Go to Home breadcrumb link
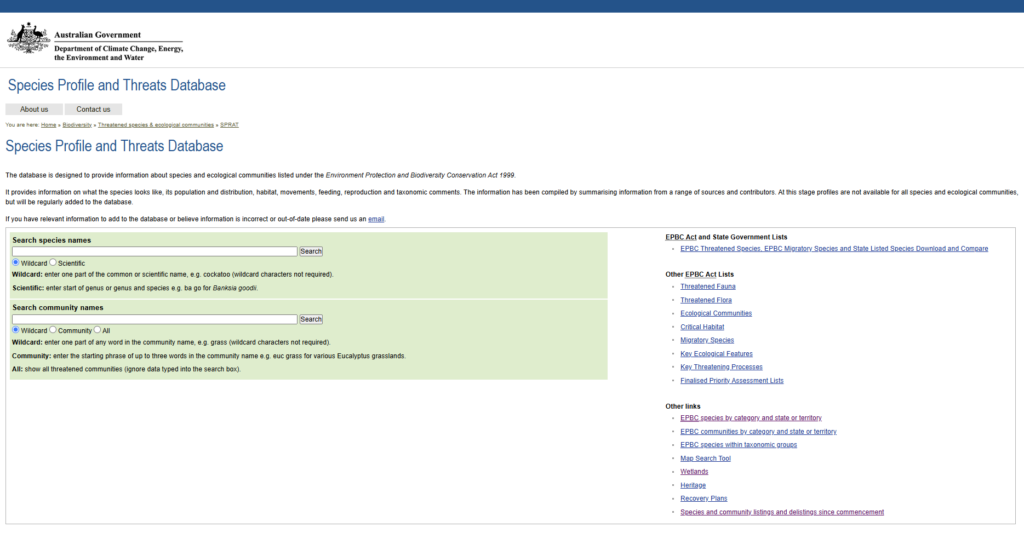Screen dimensions: 1024x533 coord(48,125)
